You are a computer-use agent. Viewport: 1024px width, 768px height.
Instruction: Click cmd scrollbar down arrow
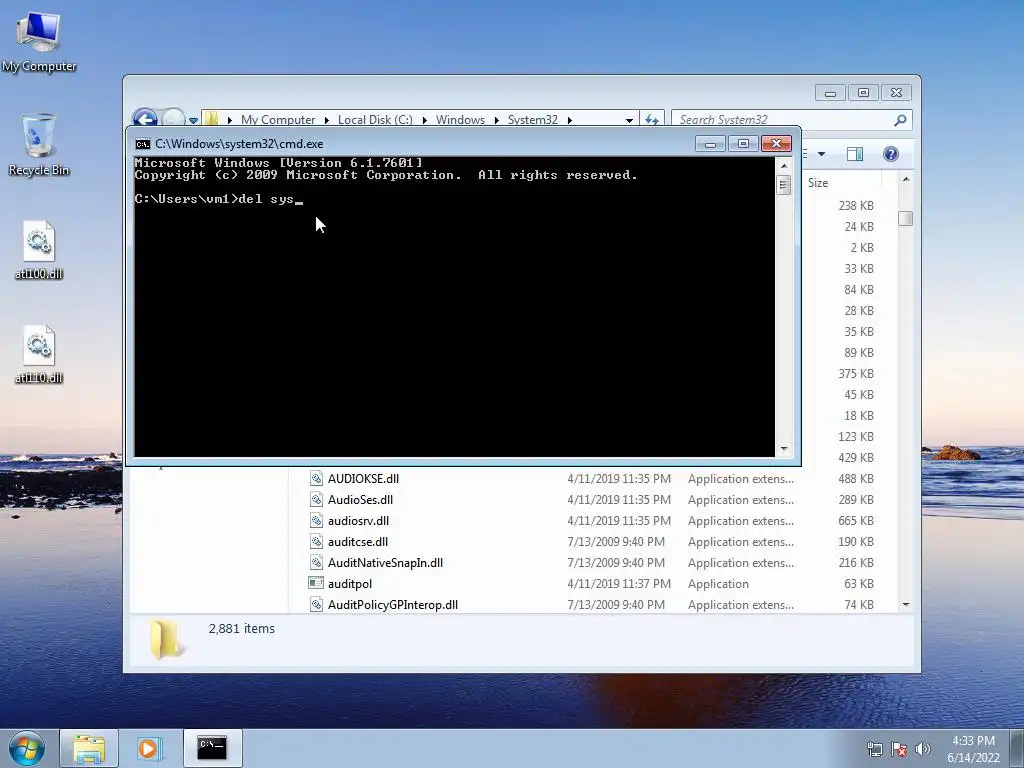point(784,449)
